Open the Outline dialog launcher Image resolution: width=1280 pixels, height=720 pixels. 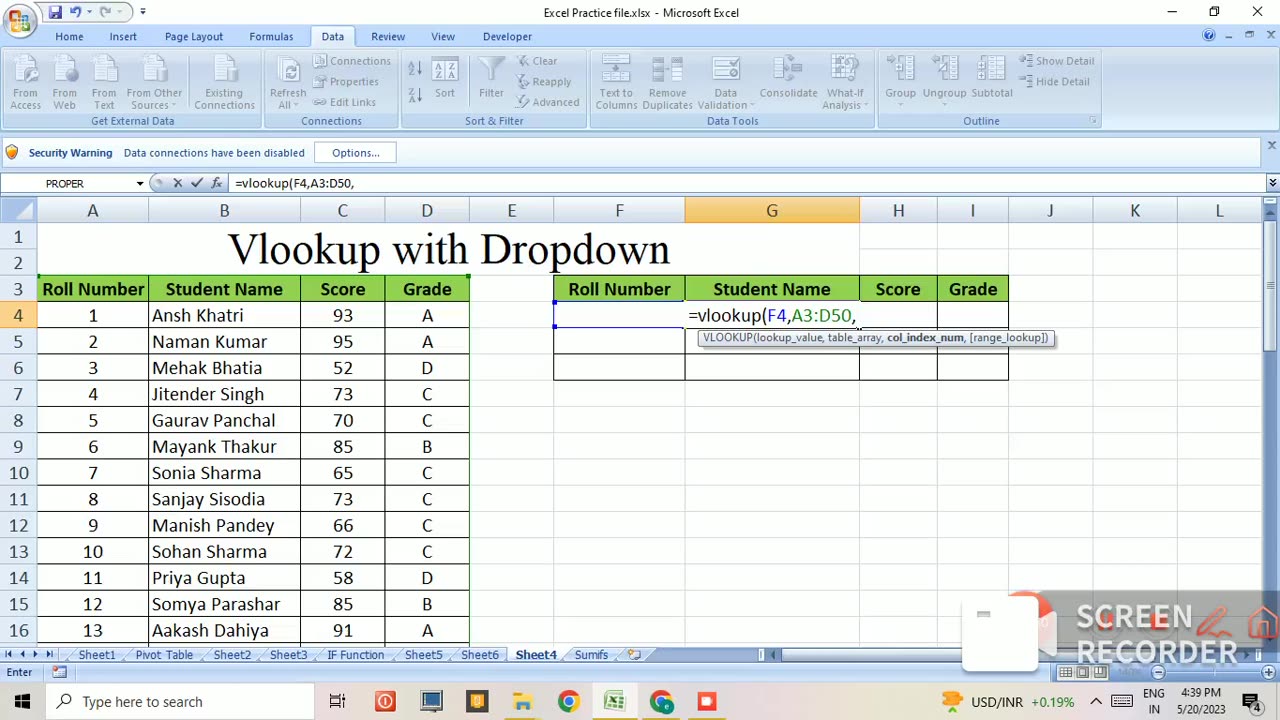click(x=1093, y=121)
